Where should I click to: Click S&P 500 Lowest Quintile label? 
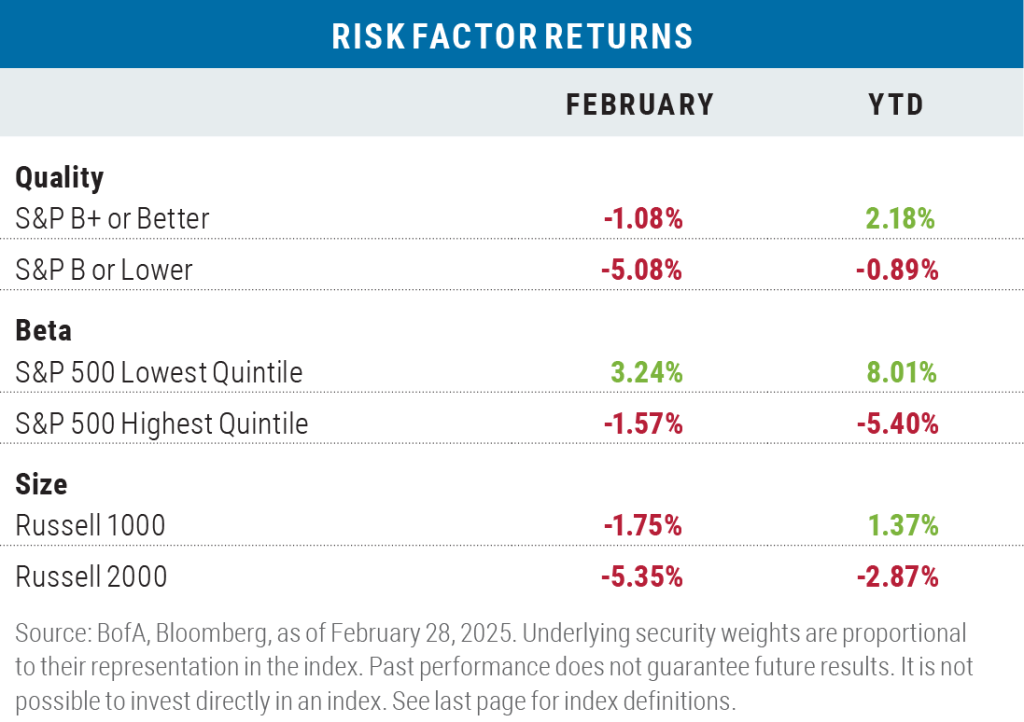[x=159, y=372]
